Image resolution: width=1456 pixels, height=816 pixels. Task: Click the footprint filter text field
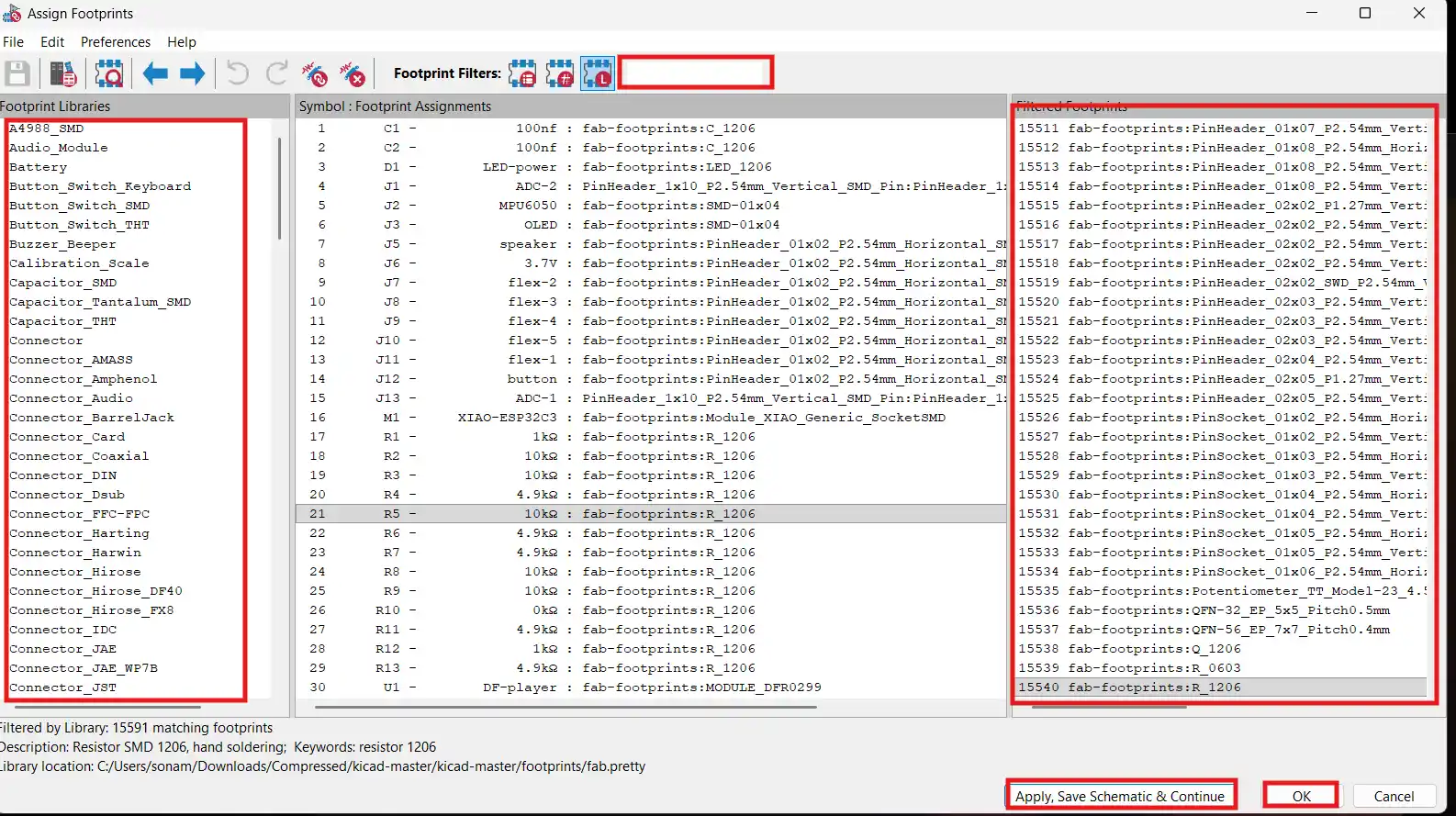[696, 73]
